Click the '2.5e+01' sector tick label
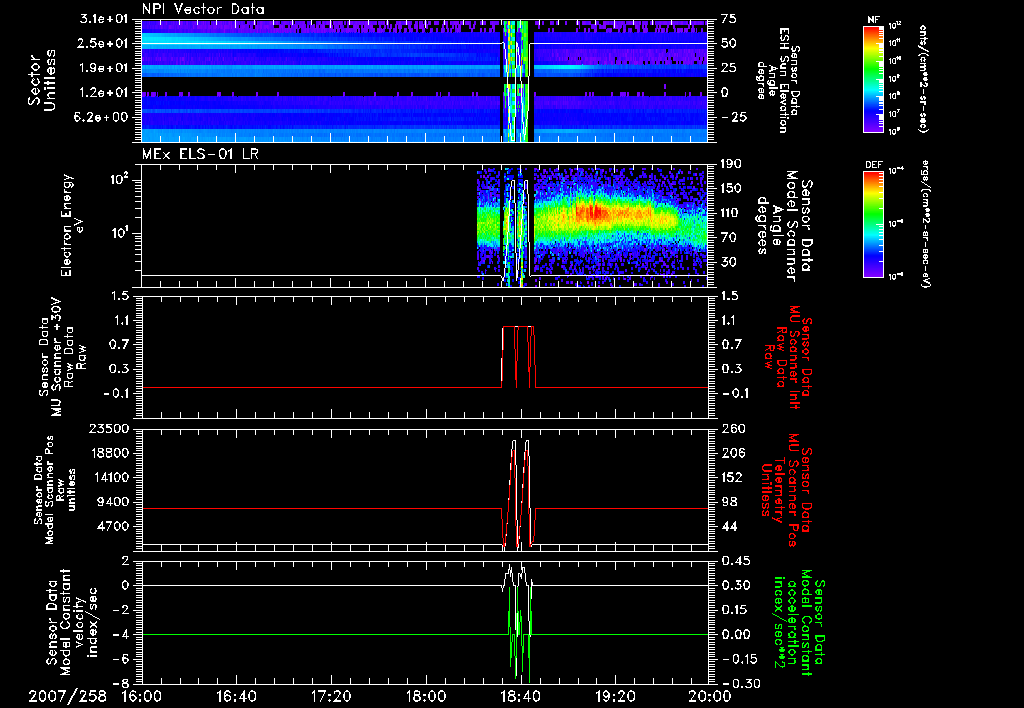This screenshot has height=708, width=1024. point(104,43)
